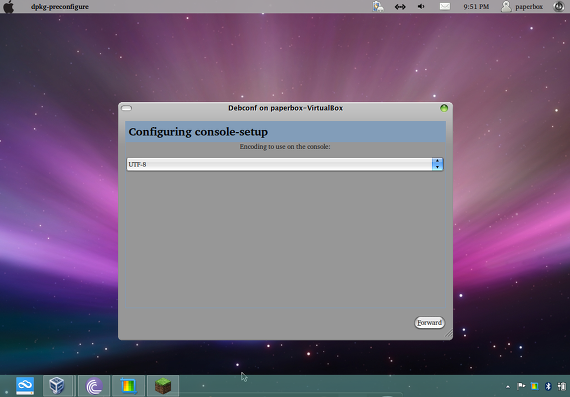Click the rainbow capture tray icon

534,386
